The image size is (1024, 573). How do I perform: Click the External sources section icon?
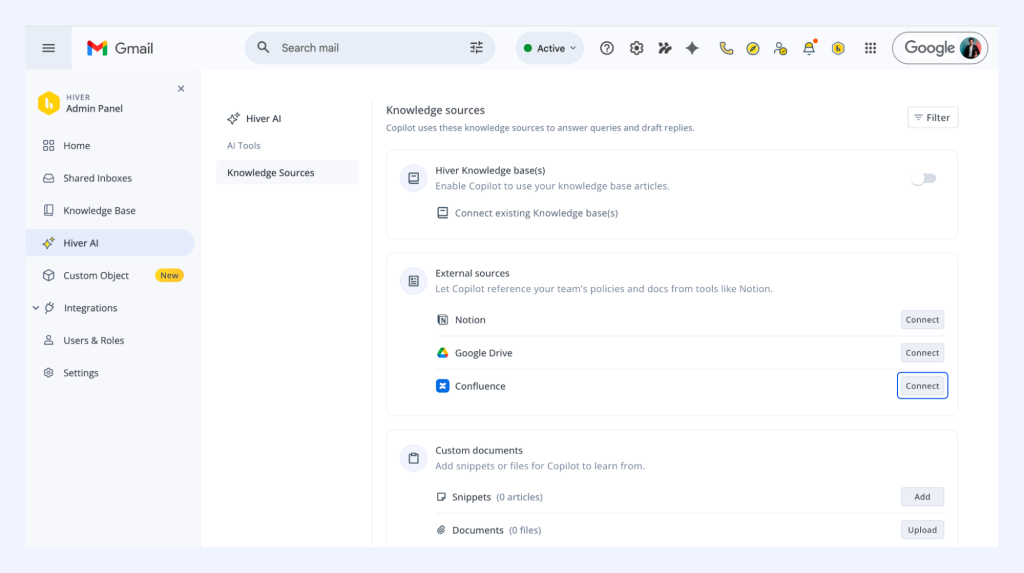click(x=413, y=281)
